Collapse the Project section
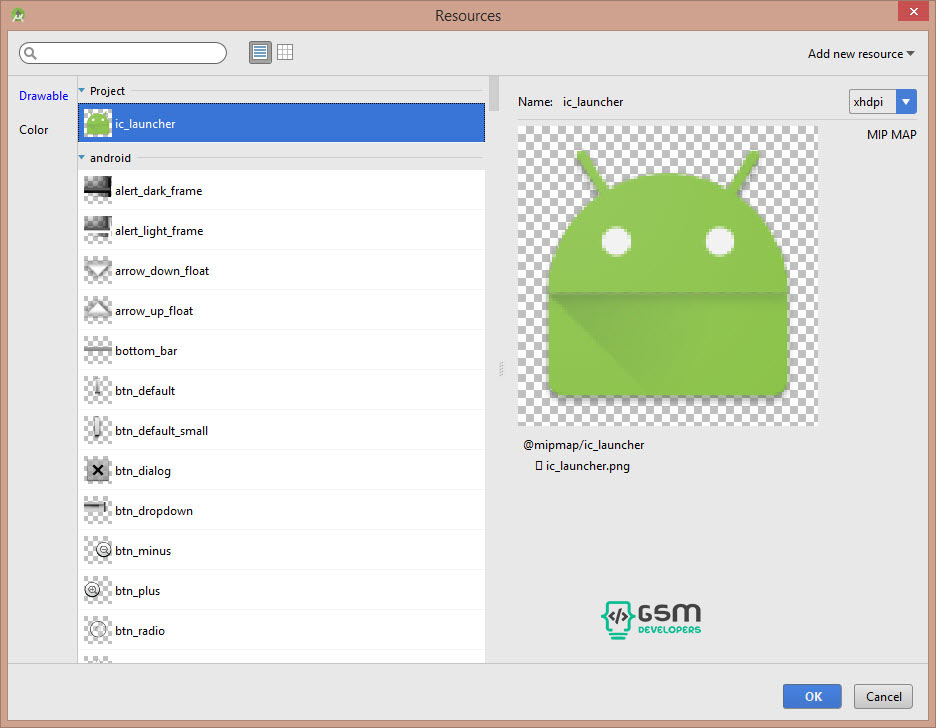The image size is (936, 728). [x=82, y=91]
